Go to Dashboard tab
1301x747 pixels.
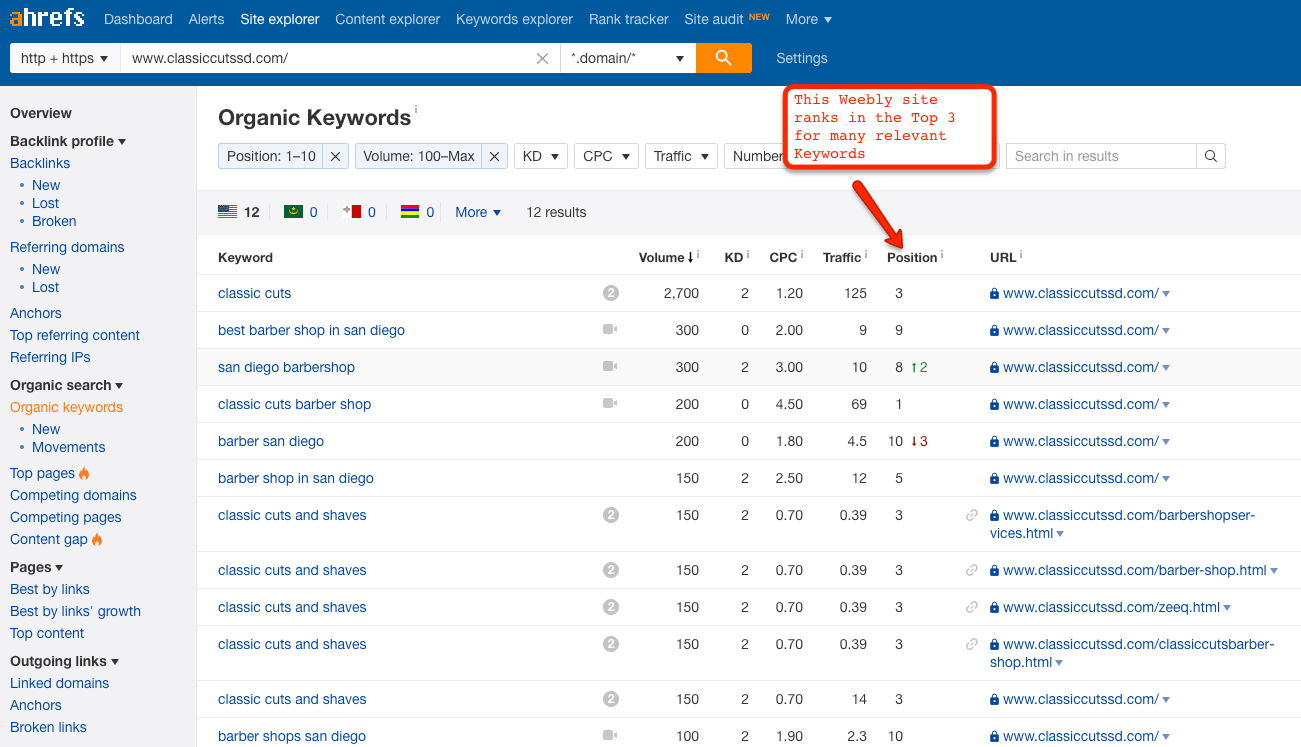138,19
